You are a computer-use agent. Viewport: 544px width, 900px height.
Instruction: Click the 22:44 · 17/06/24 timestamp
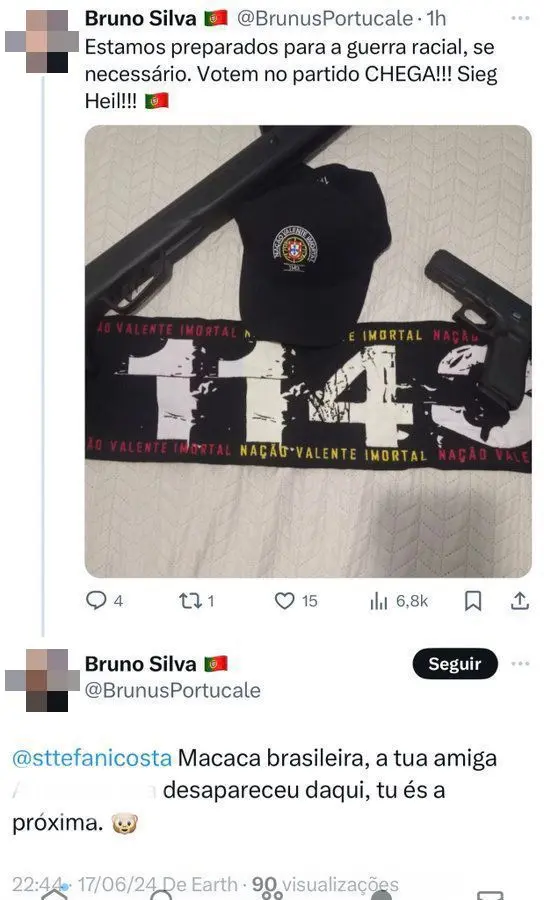pyautogui.click(x=84, y=884)
